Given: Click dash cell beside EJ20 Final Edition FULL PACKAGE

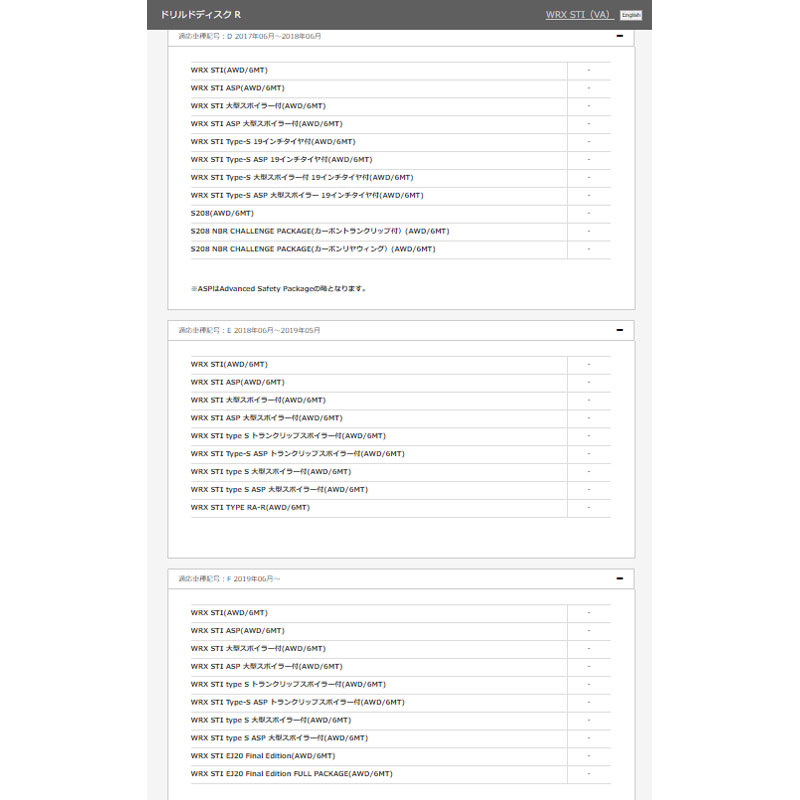Looking at the screenshot, I should [x=589, y=773].
